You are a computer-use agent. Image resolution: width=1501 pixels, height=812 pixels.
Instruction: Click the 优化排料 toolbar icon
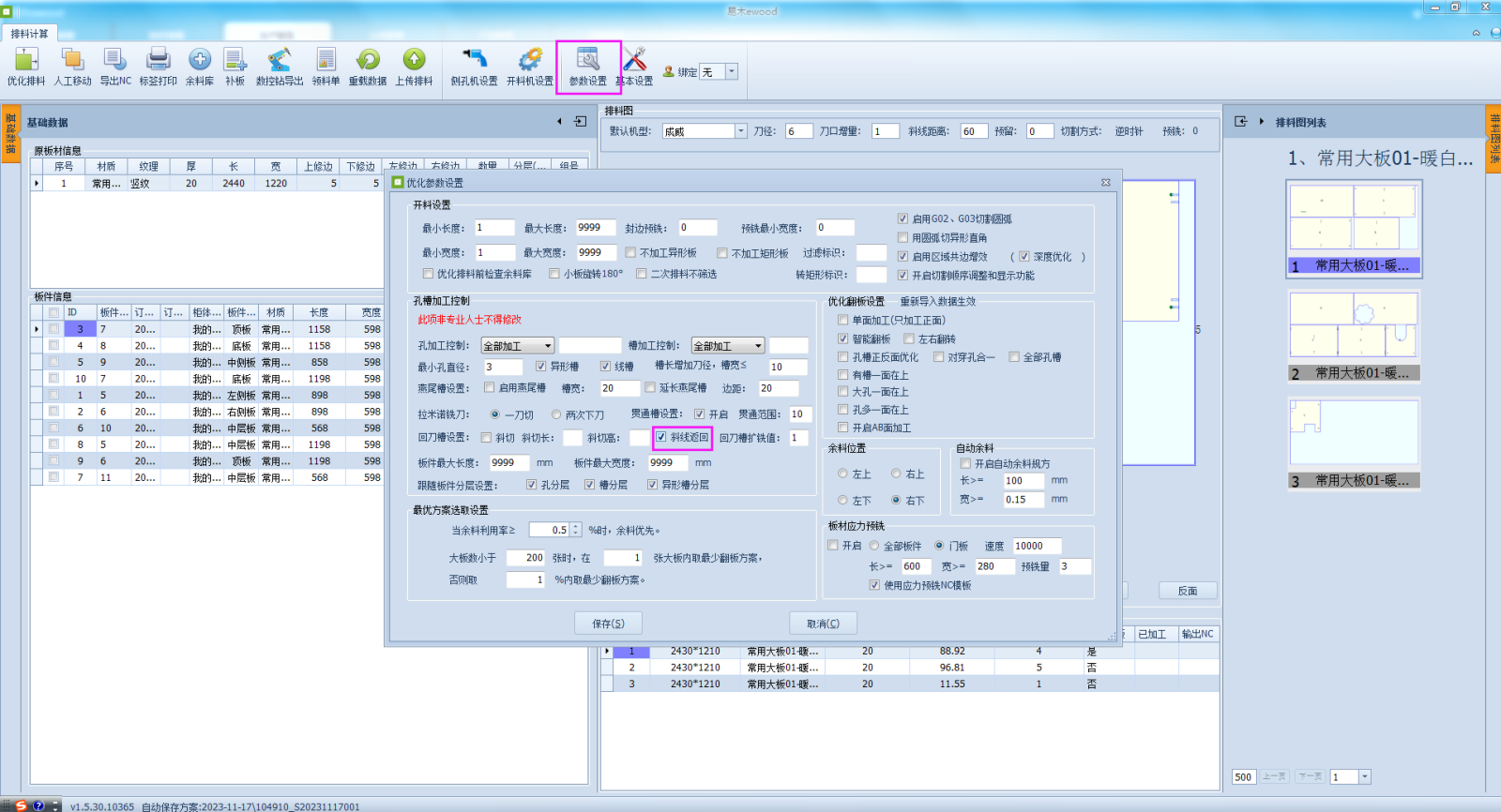click(26, 60)
